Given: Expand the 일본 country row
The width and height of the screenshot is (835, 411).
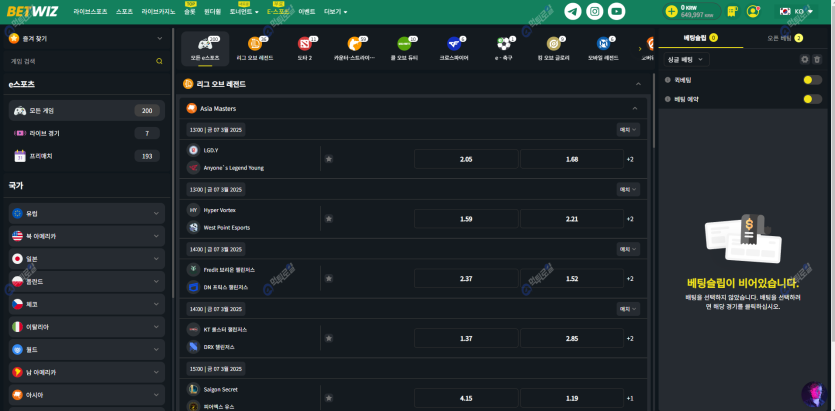Looking at the screenshot, I should click(87, 259).
